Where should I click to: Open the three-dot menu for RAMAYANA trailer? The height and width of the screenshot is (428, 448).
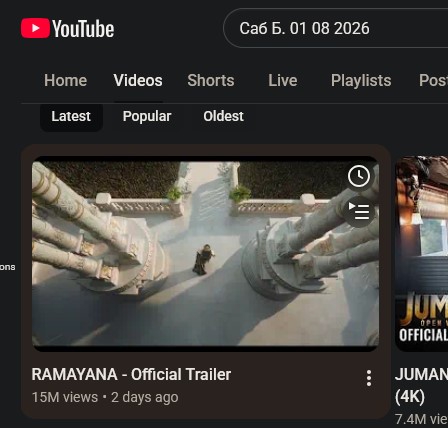click(369, 378)
